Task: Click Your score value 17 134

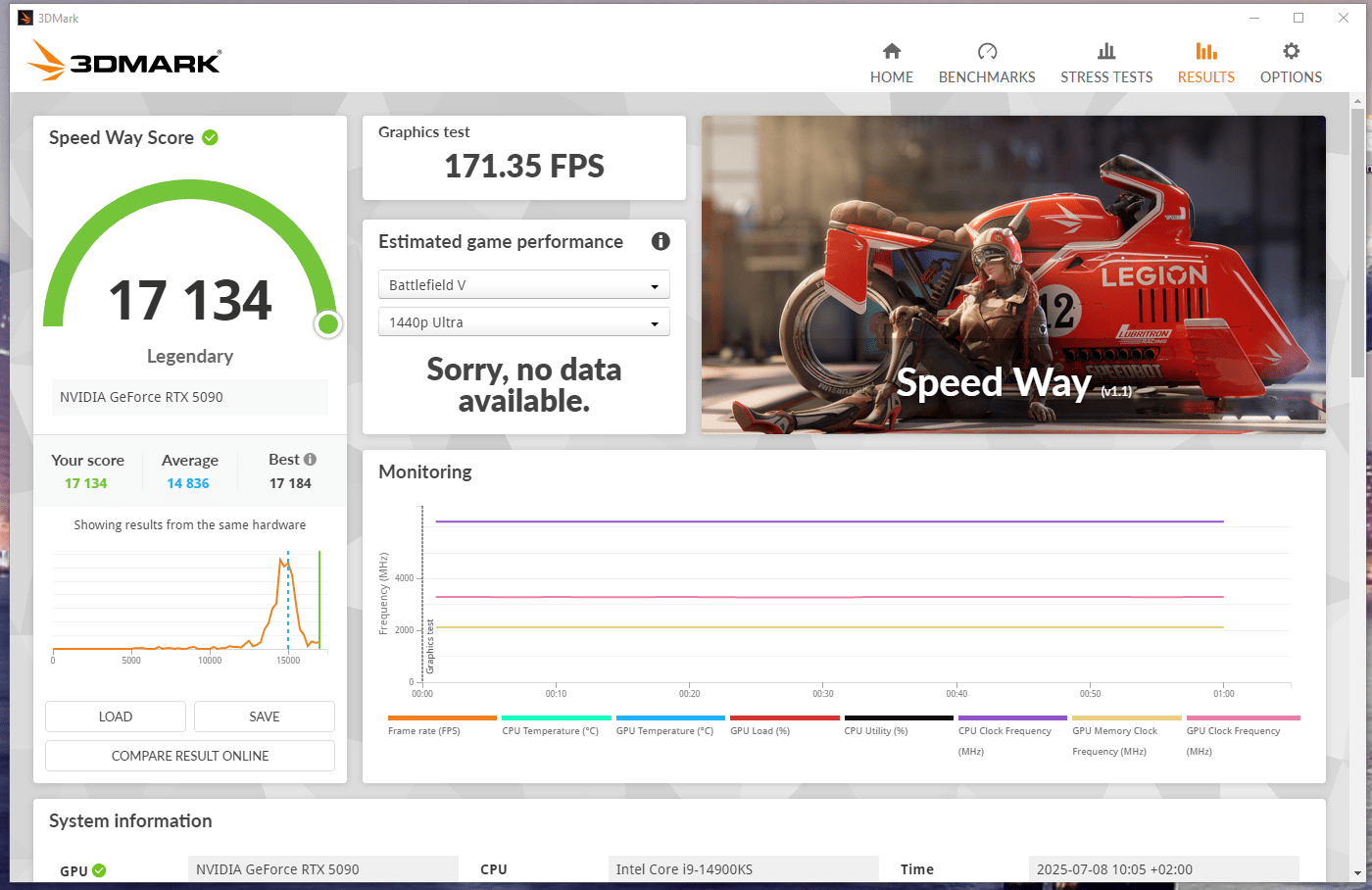Action: [86, 483]
